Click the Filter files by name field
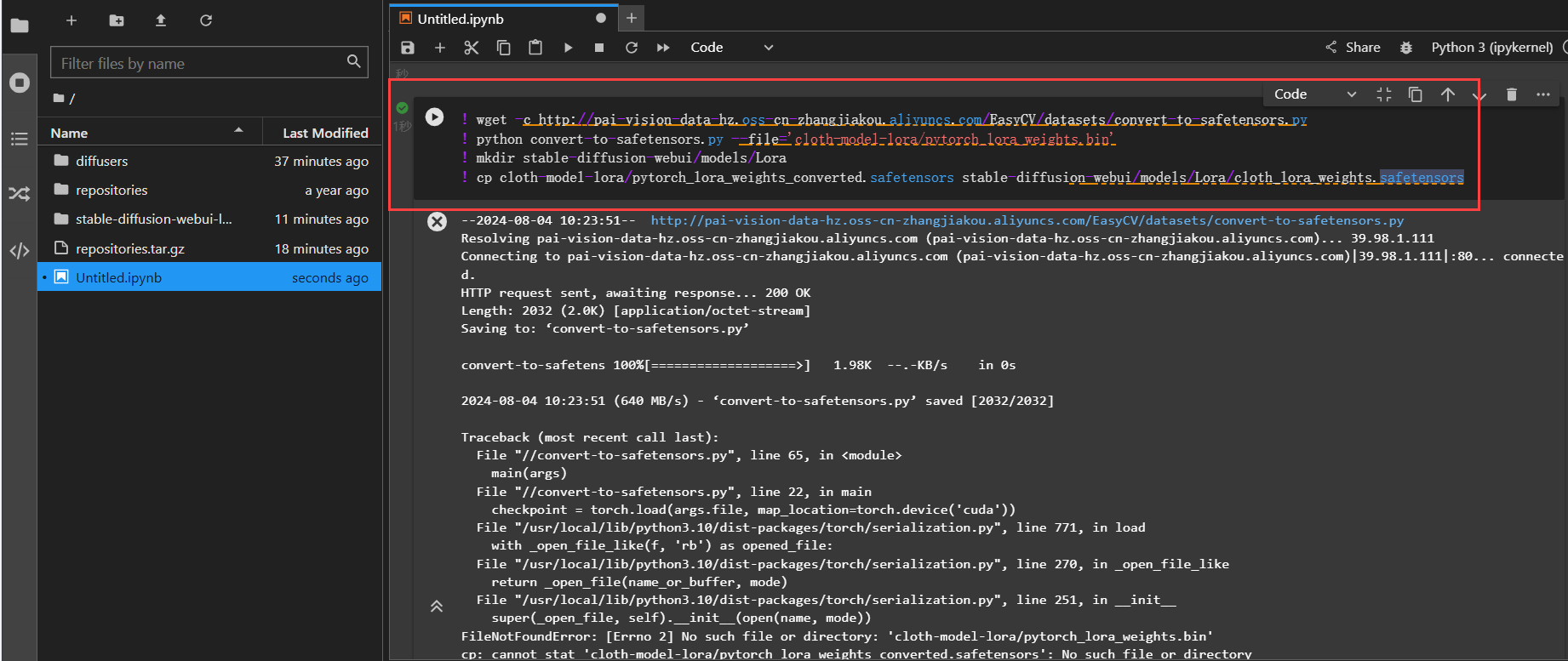 pyautogui.click(x=209, y=63)
